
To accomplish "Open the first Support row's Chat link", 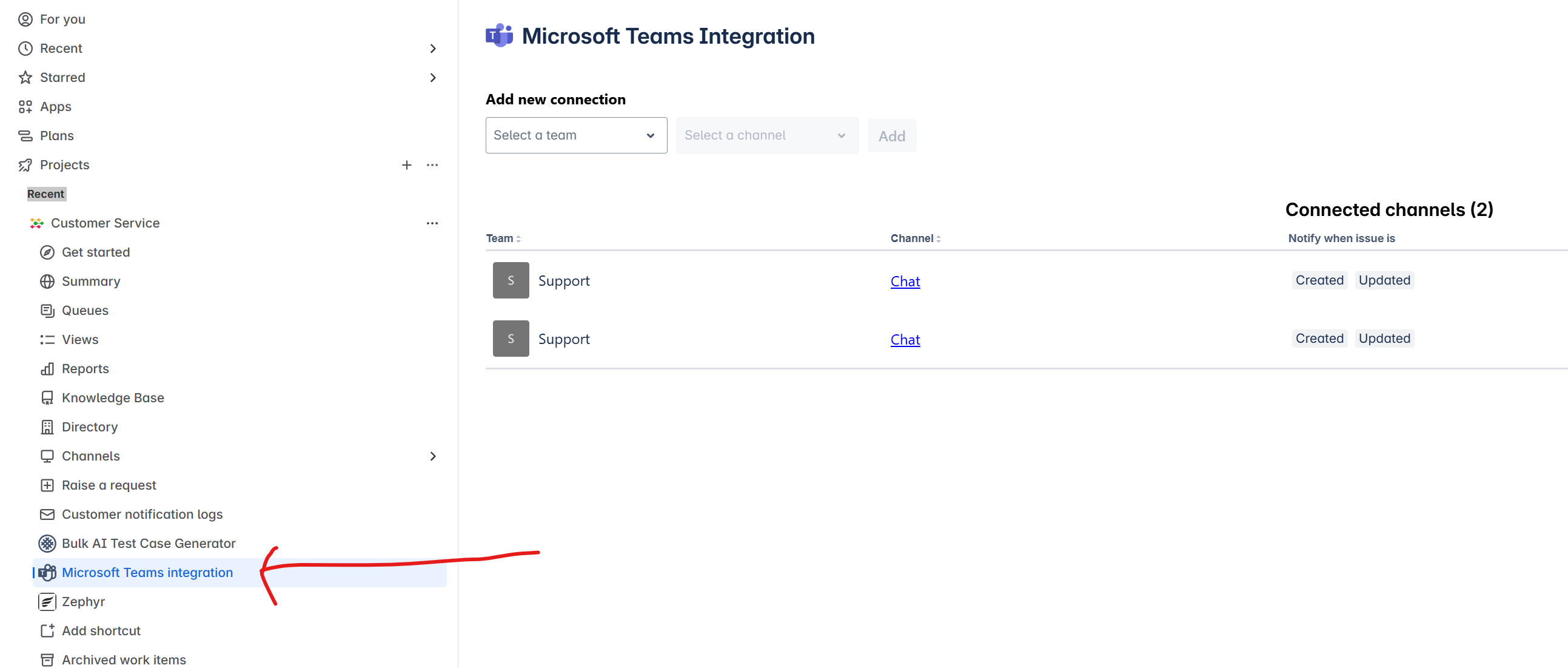I will pos(905,282).
